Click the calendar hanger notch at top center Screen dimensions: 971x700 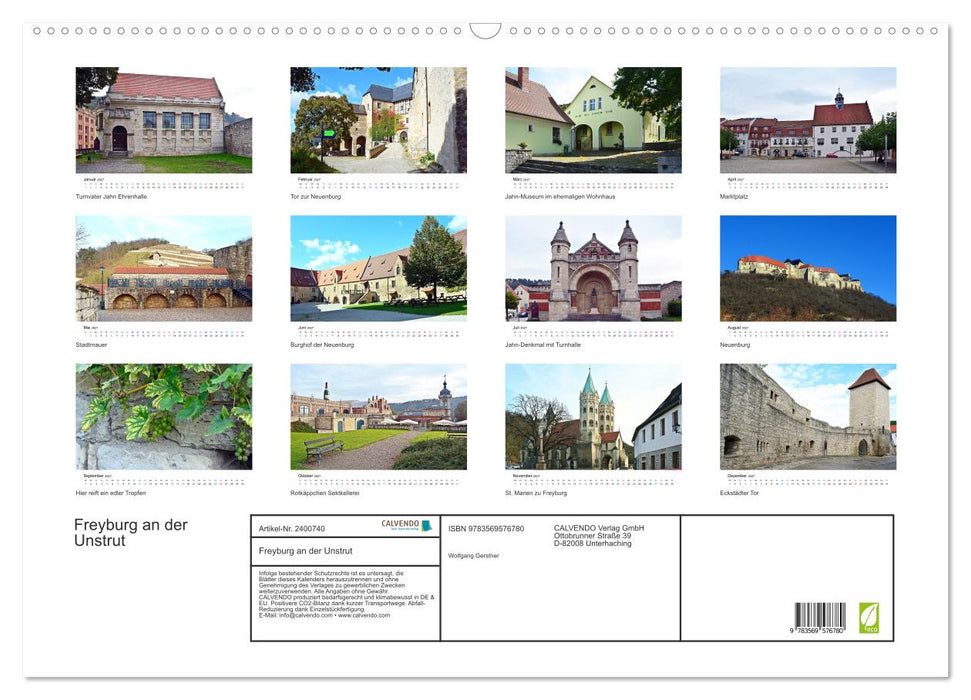(486, 31)
